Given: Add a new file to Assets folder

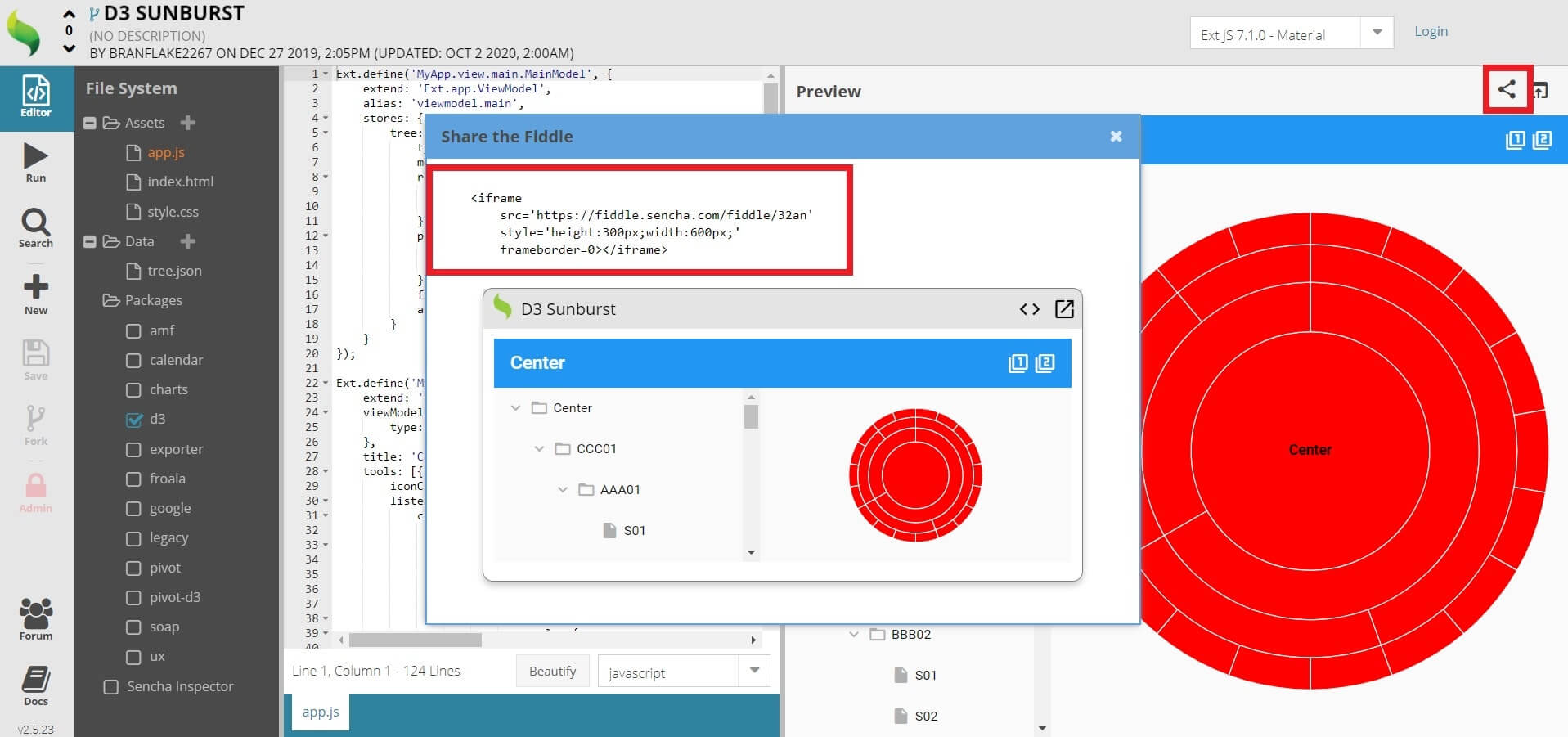Looking at the screenshot, I should (x=188, y=123).
